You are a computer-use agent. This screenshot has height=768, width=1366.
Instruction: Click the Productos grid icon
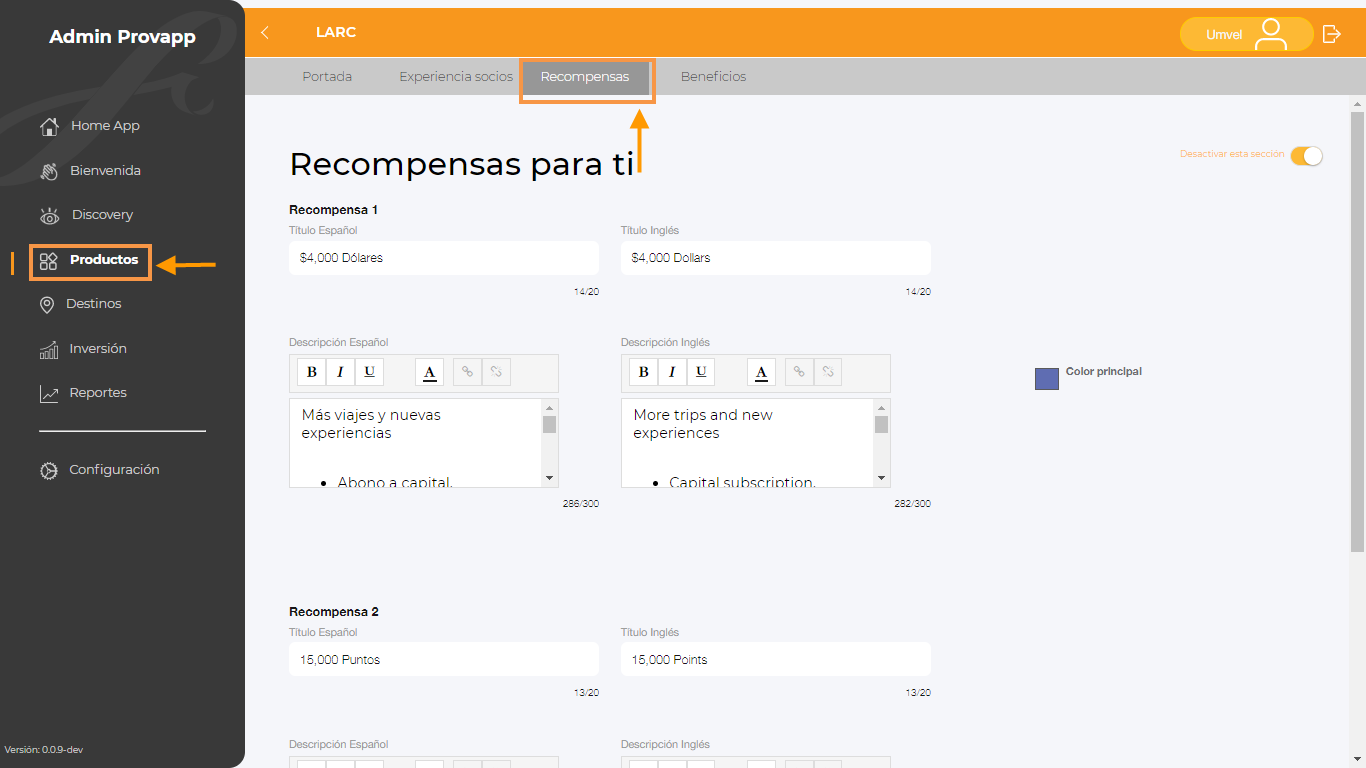point(49,261)
